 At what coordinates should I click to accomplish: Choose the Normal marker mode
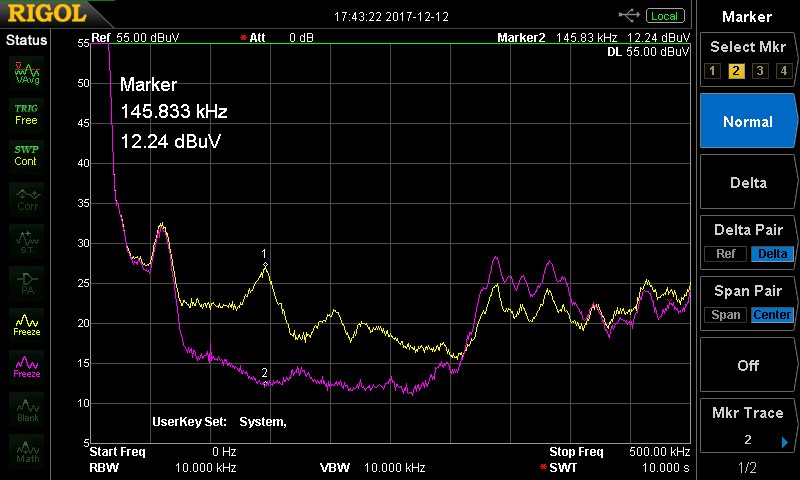[747, 121]
